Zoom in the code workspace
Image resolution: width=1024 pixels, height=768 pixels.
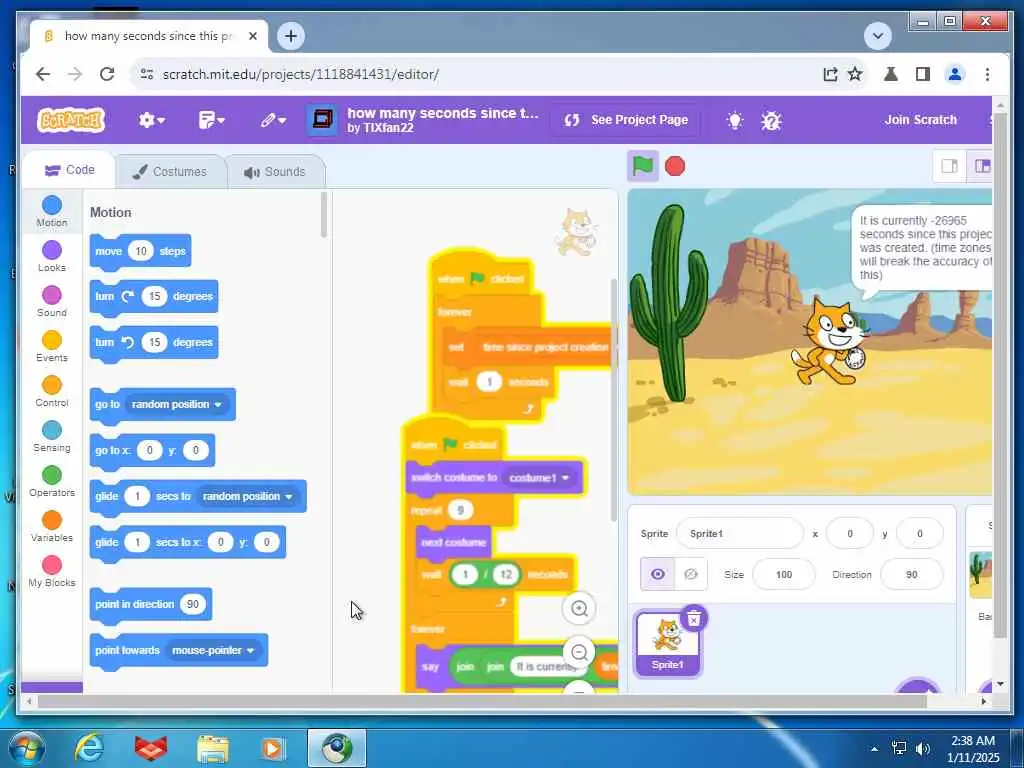point(579,609)
